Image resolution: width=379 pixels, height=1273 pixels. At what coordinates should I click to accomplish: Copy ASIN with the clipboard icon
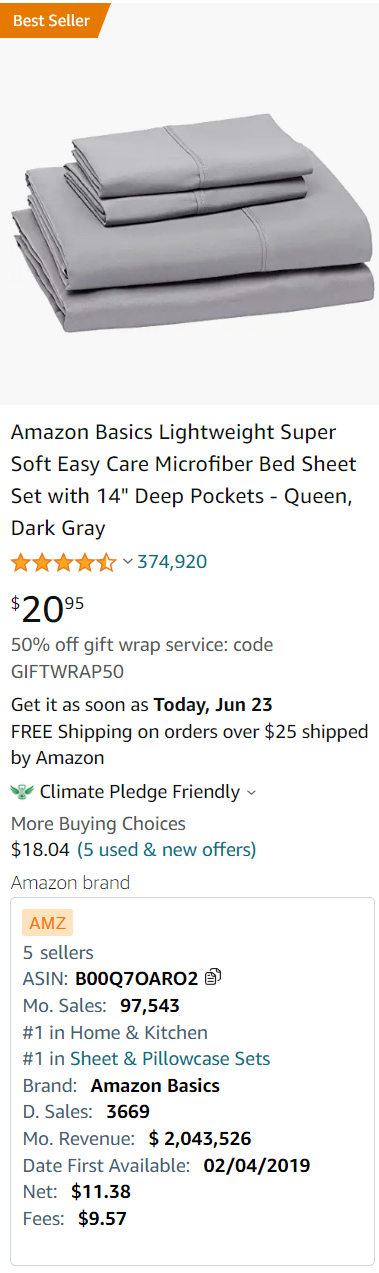[x=212, y=978]
